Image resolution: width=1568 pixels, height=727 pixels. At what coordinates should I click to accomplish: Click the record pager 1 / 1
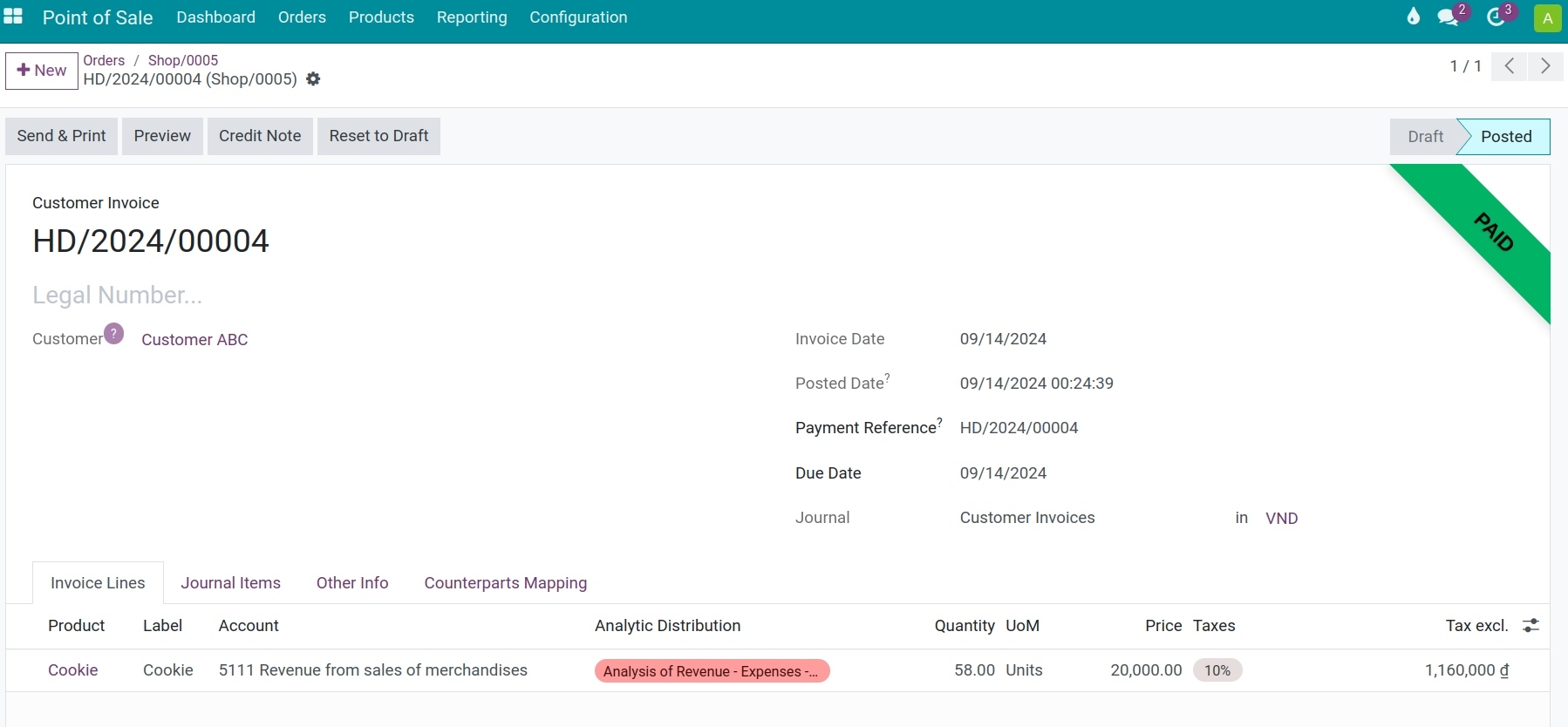(1465, 66)
